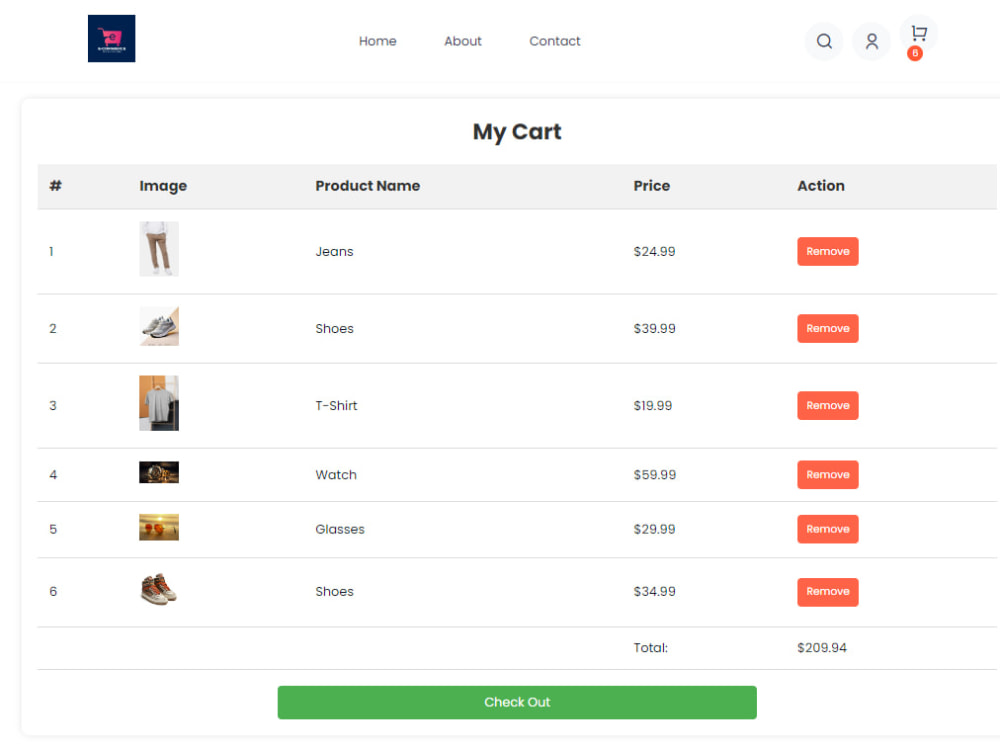Navigate to the Home menu item
Viewport: 1000px width, 750px height.
pos(377,41)
